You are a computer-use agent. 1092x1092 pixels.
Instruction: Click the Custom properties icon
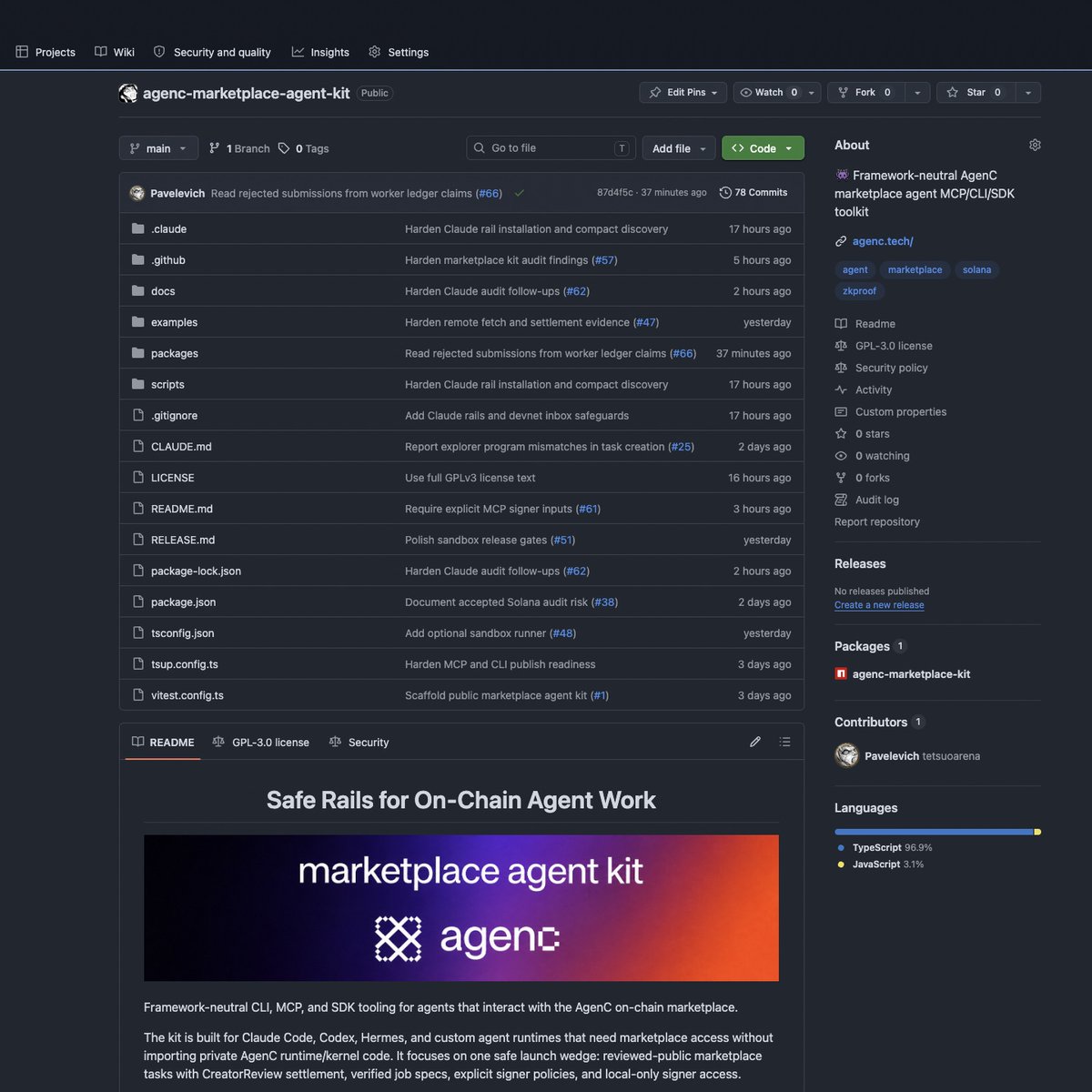pyautogui.click(x=841, y=411)
